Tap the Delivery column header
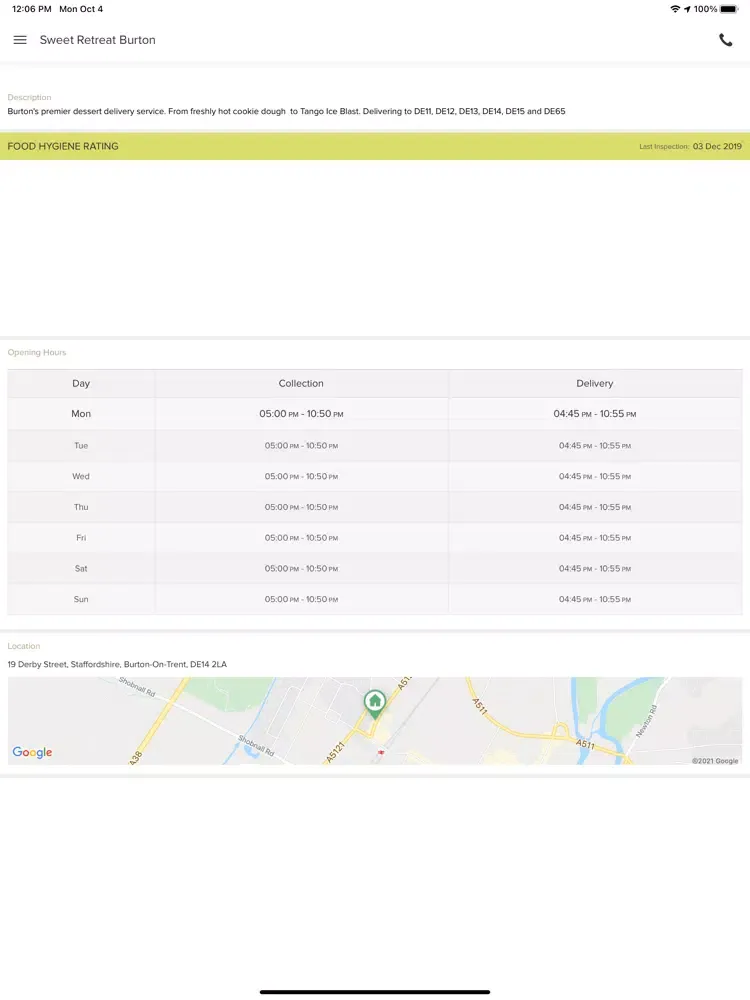Screen dimensions: 750x1000 [x=595, y=383]
